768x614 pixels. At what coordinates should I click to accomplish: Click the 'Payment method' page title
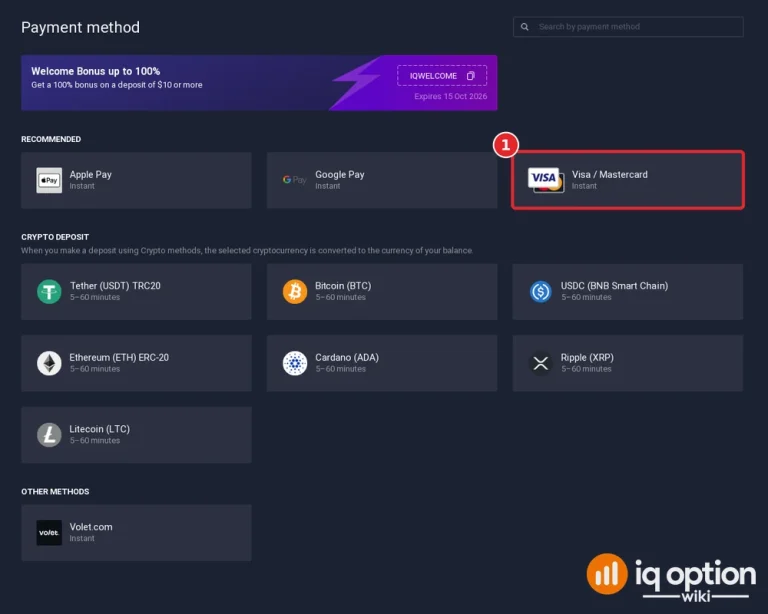tap(80, 27)
